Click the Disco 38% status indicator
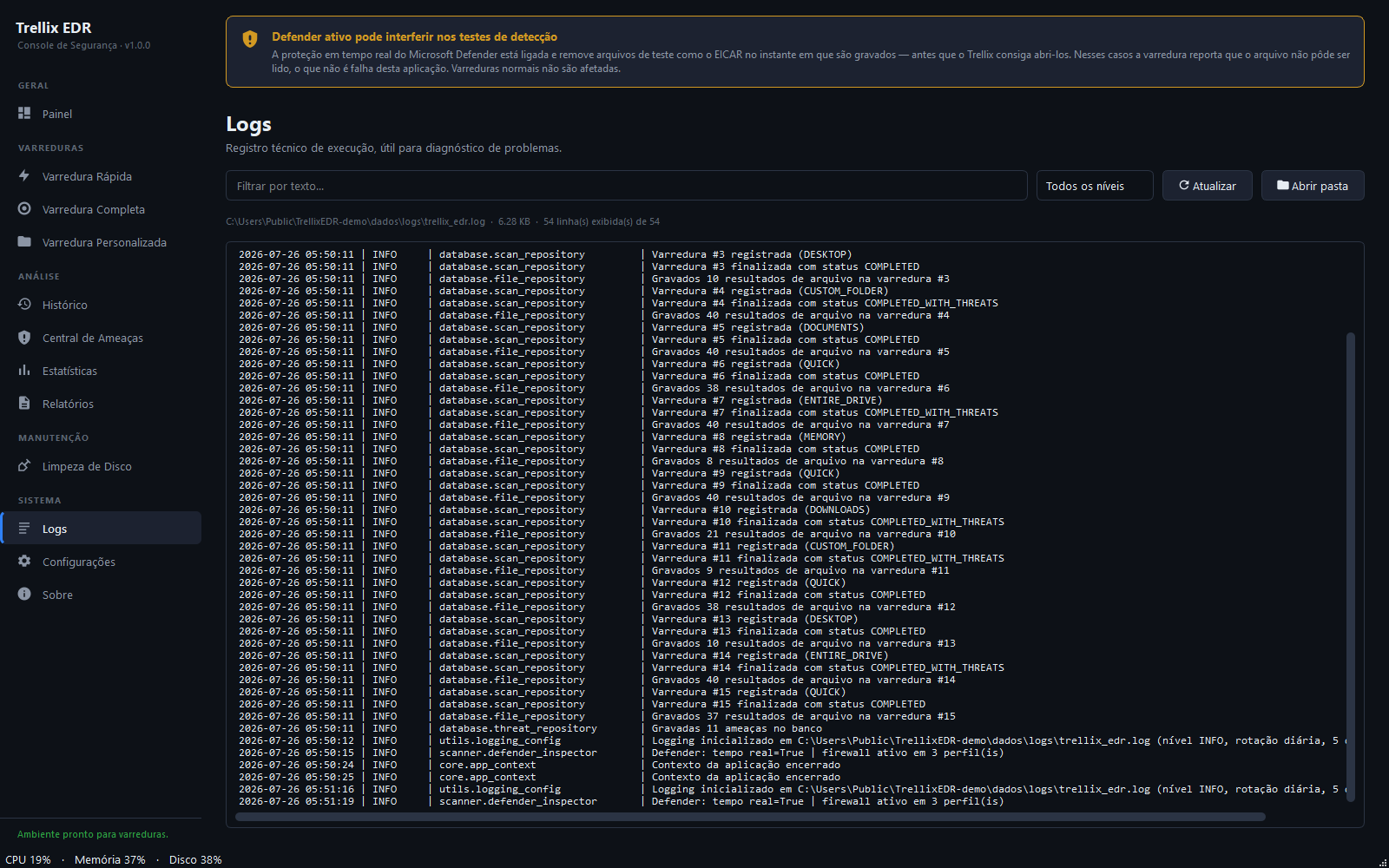 pyautogui.click(x=195, y=859)
